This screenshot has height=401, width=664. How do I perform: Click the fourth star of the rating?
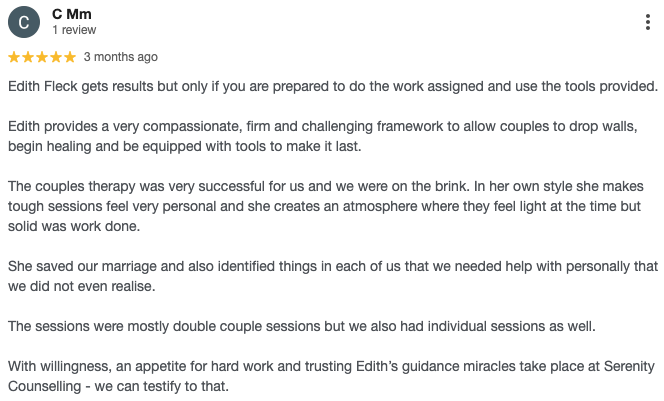tap(55, 57)
